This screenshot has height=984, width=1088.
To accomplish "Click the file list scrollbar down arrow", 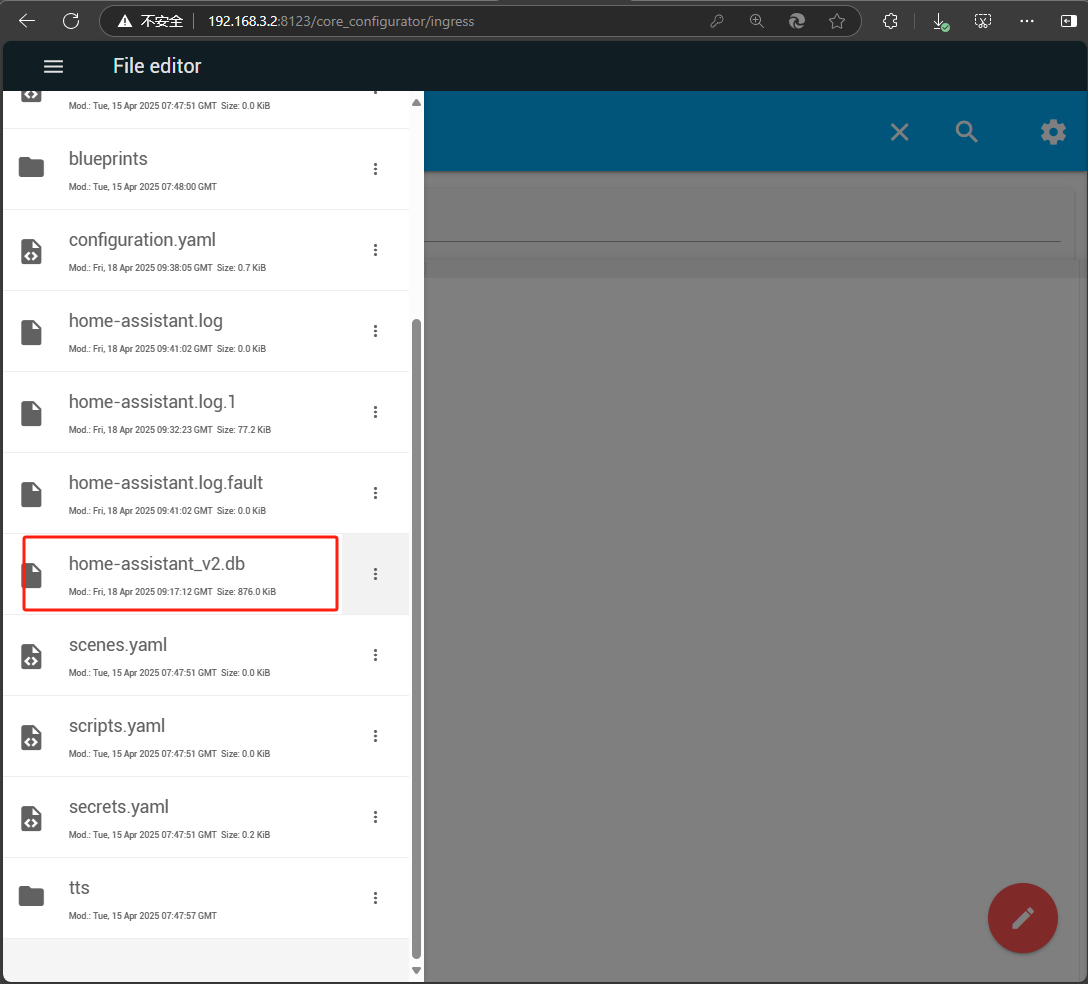I will 417,970.
